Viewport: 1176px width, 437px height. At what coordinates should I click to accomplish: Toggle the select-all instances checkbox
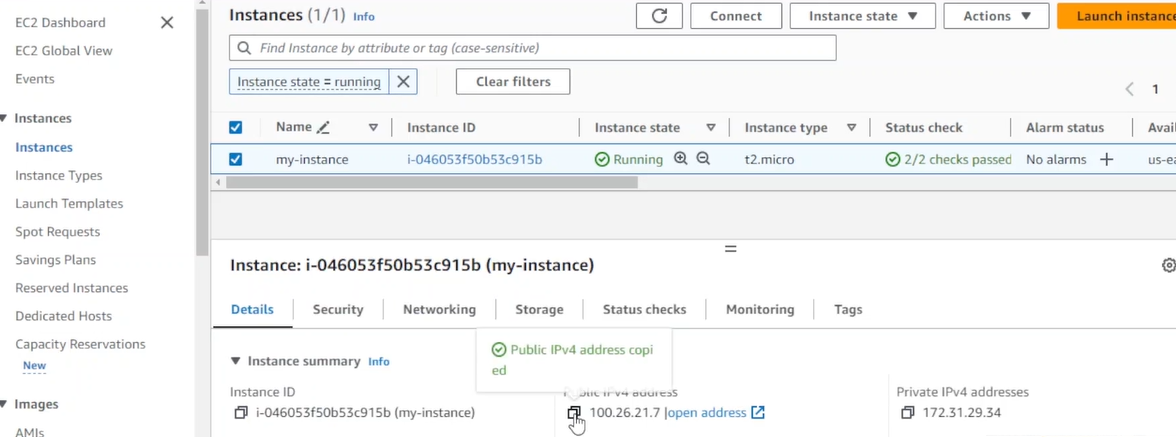coord(236,127)
